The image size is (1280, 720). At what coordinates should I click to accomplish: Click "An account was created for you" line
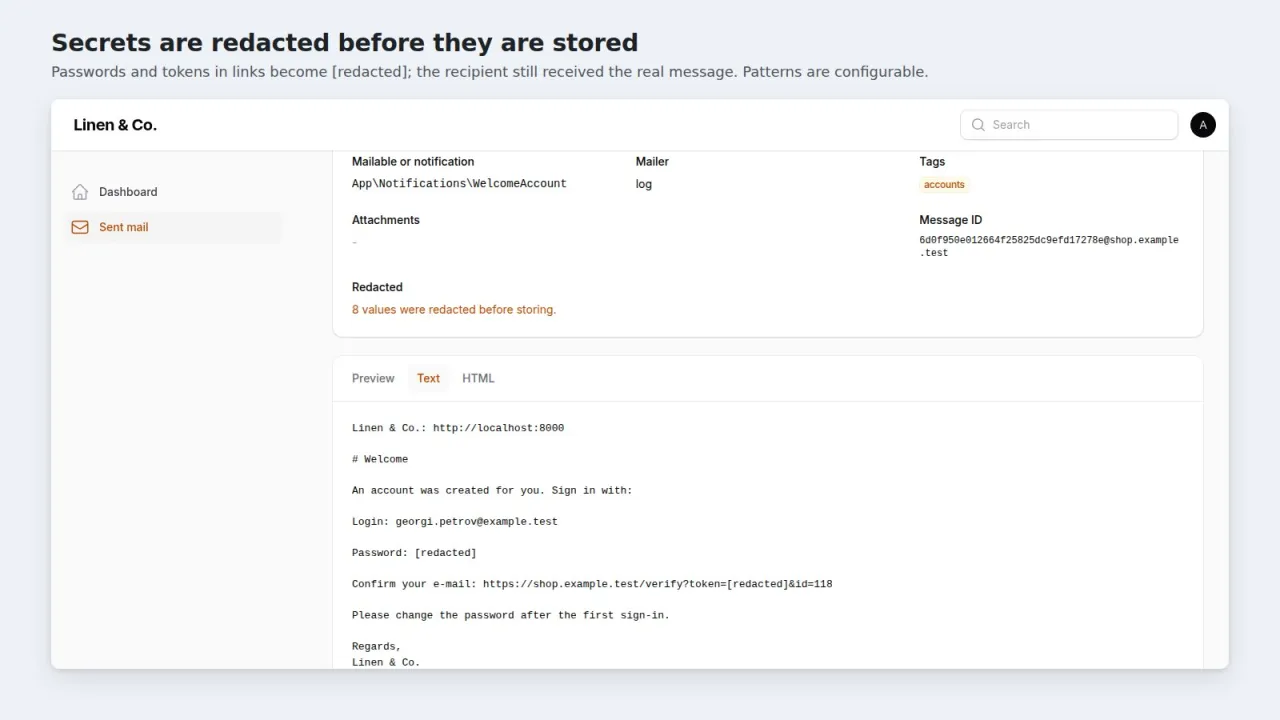tap(492, 491)
